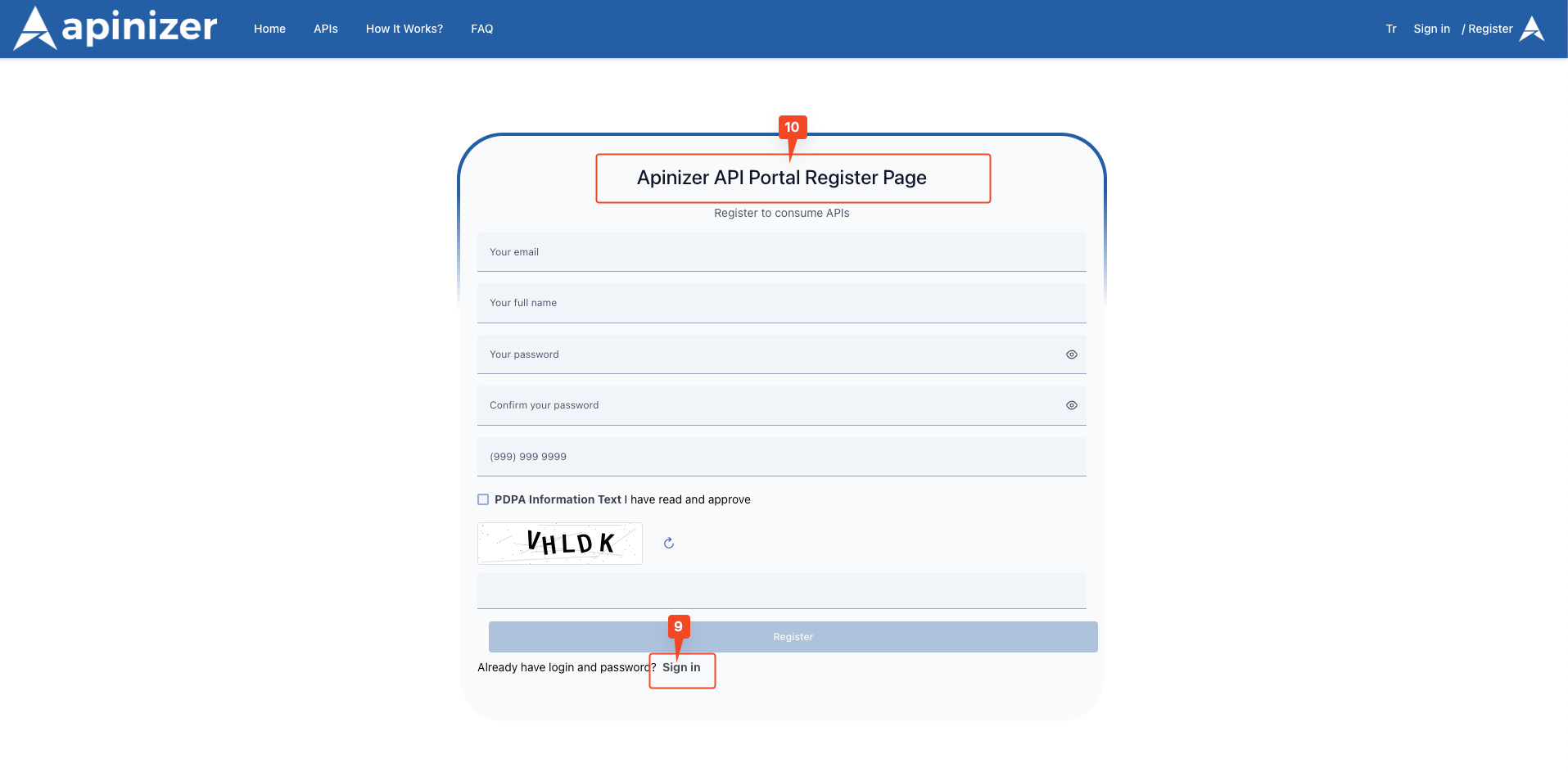This screenshot has height=772, width=1568.
Task: Check the PDPA Information Text approval checkbox
Action: (482, 499)
